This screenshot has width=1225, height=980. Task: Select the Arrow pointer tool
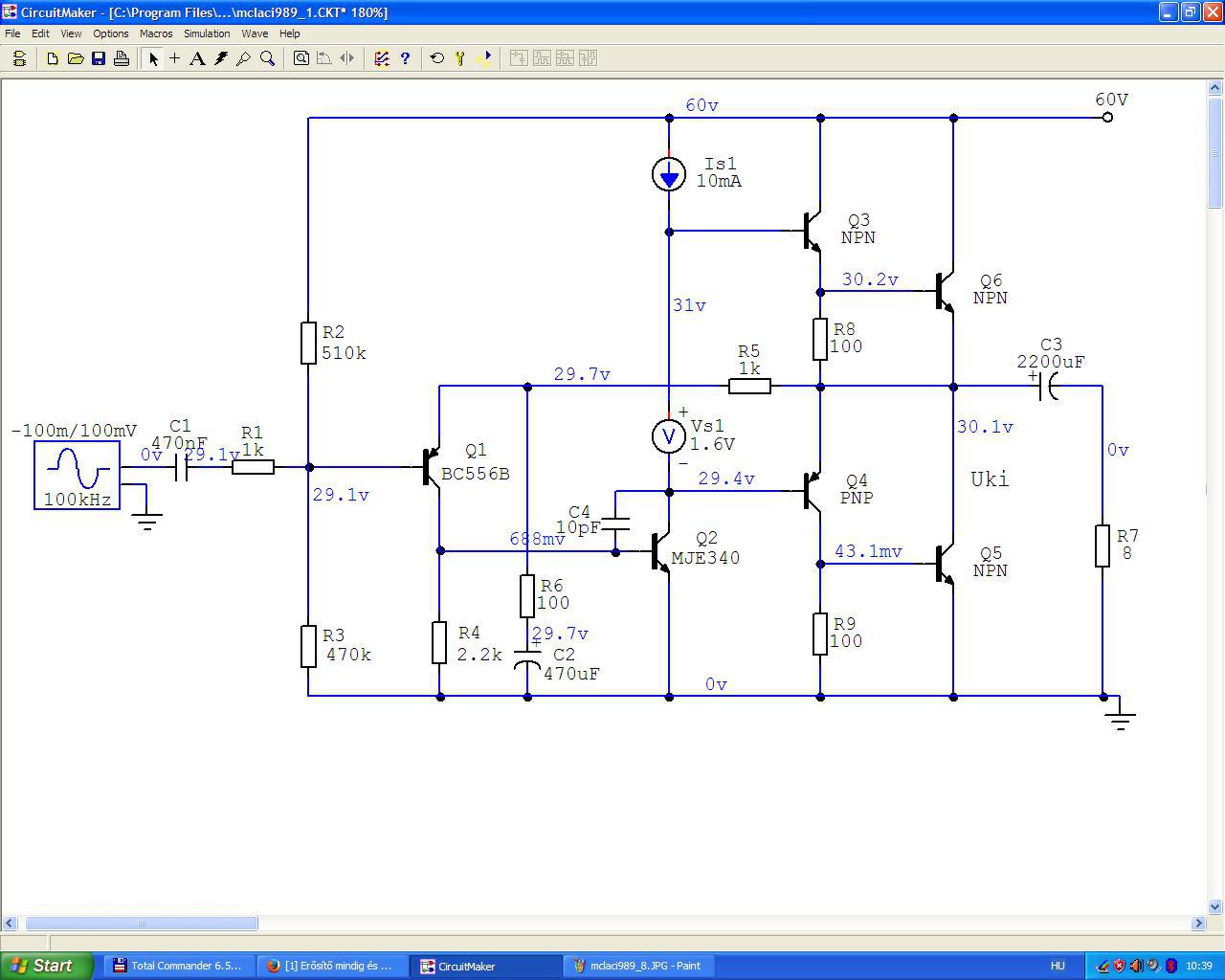(152, 58)
